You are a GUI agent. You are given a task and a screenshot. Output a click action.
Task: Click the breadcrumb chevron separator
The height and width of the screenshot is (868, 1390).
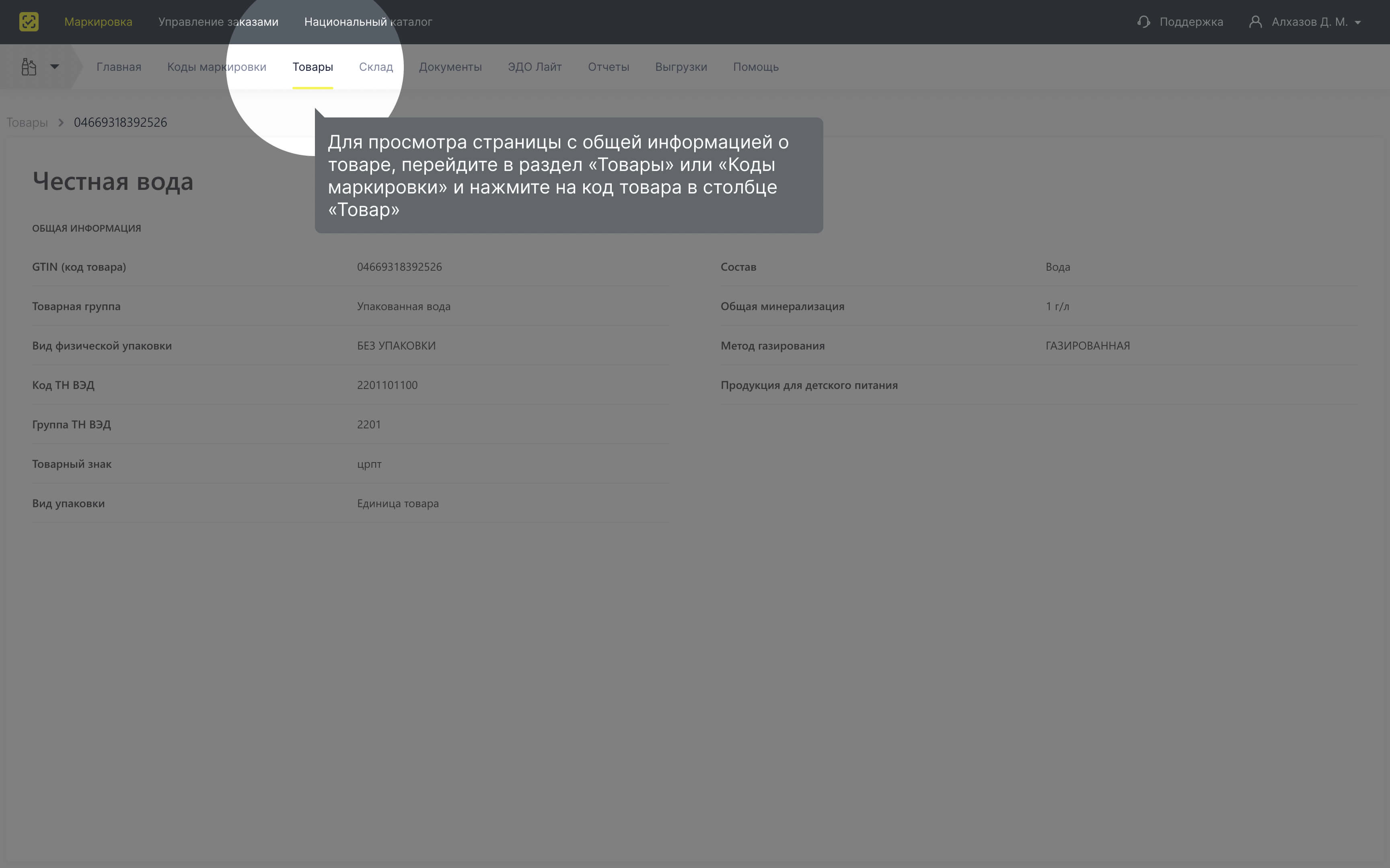coord(61,122)
